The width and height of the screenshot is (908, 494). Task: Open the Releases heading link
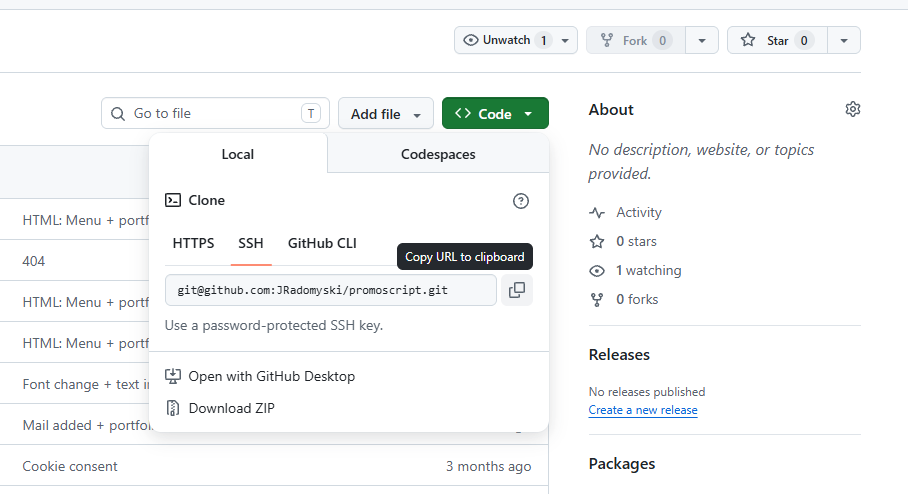tap(619, 354)
